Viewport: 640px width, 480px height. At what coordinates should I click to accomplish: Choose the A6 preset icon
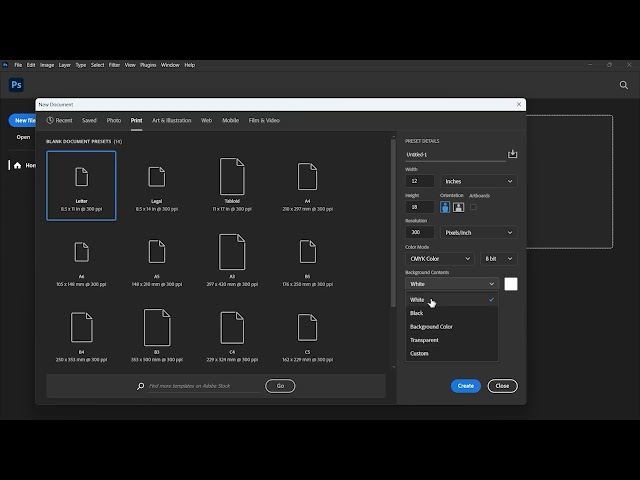[82, 252]
